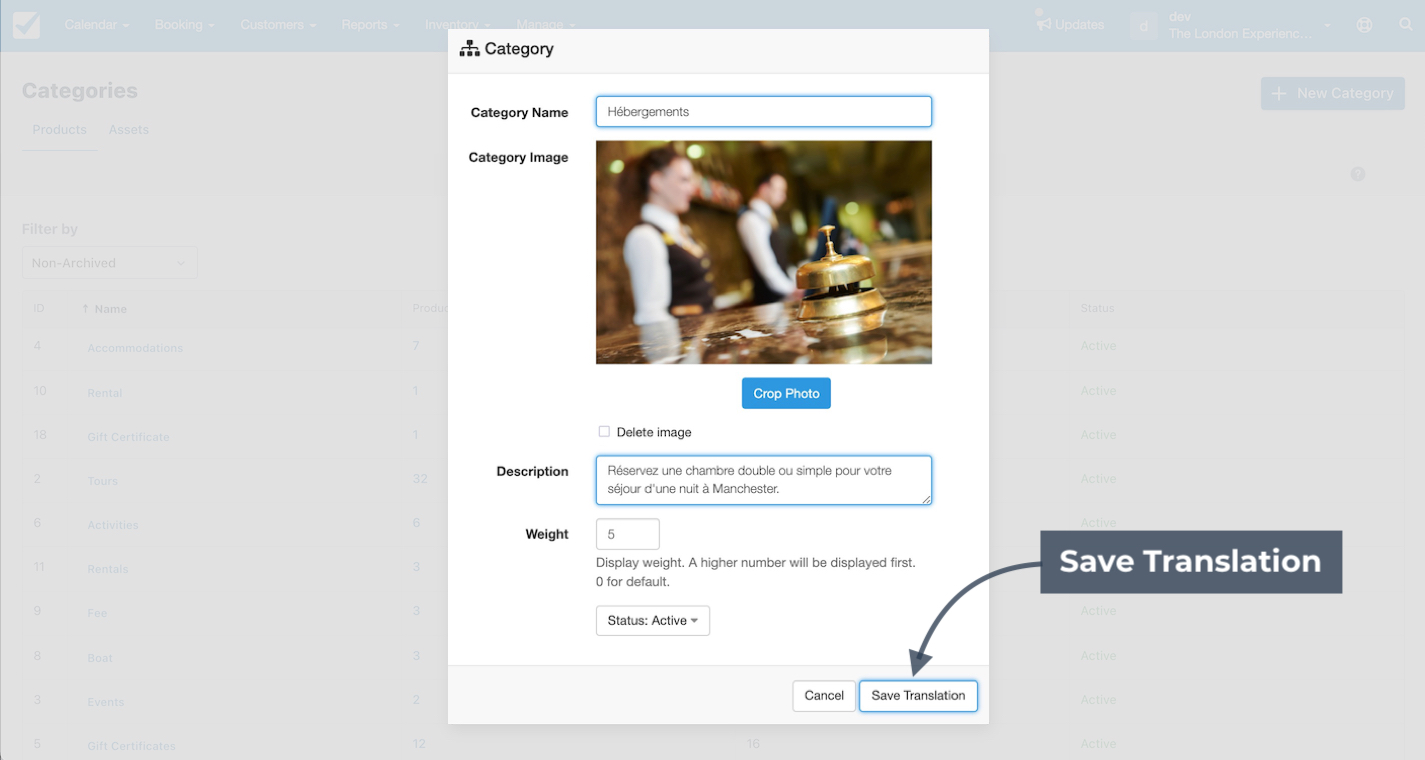Sort by the ID column header

pyautogui.click(x=39, y=308)
